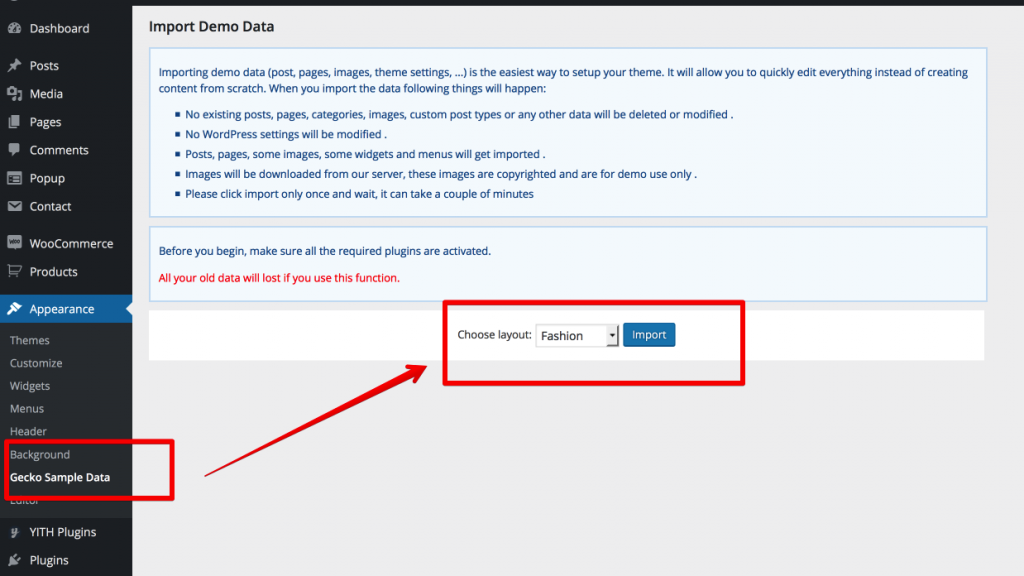This screenshot has height=576, width=1024.
Task: Select Menus under Appearance
Action: [29, 408]
